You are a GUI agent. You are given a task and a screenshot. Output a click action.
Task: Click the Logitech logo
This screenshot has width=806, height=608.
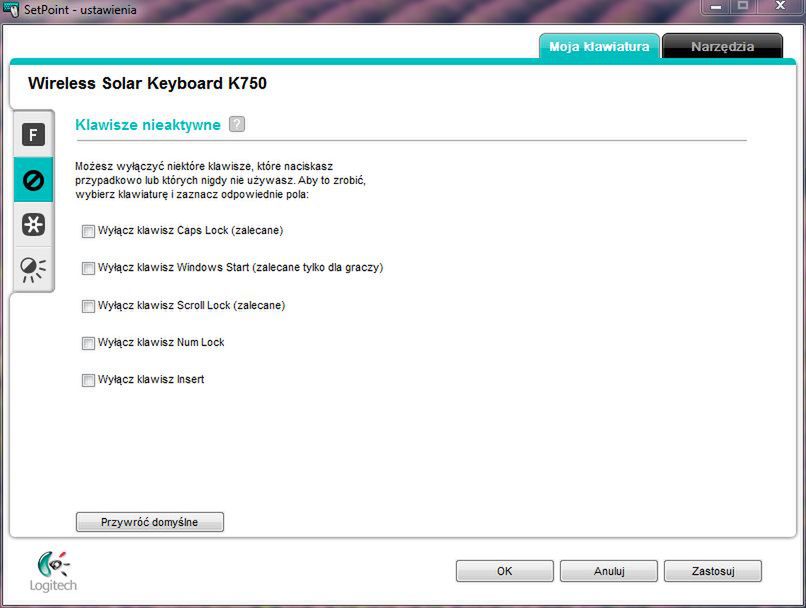pyautogui.click(x=53, y=572)
